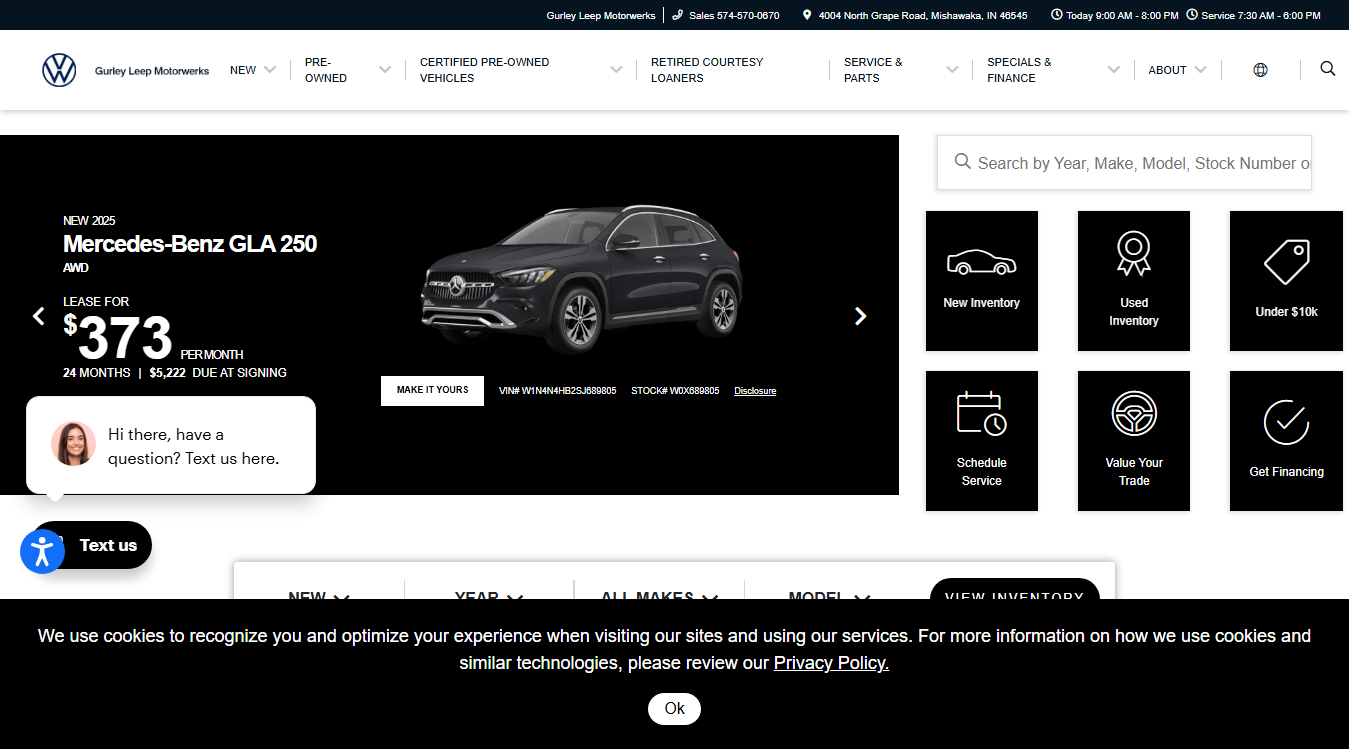Open RETIRED COURTESY LOANERS menu item

tap(707, 70)
